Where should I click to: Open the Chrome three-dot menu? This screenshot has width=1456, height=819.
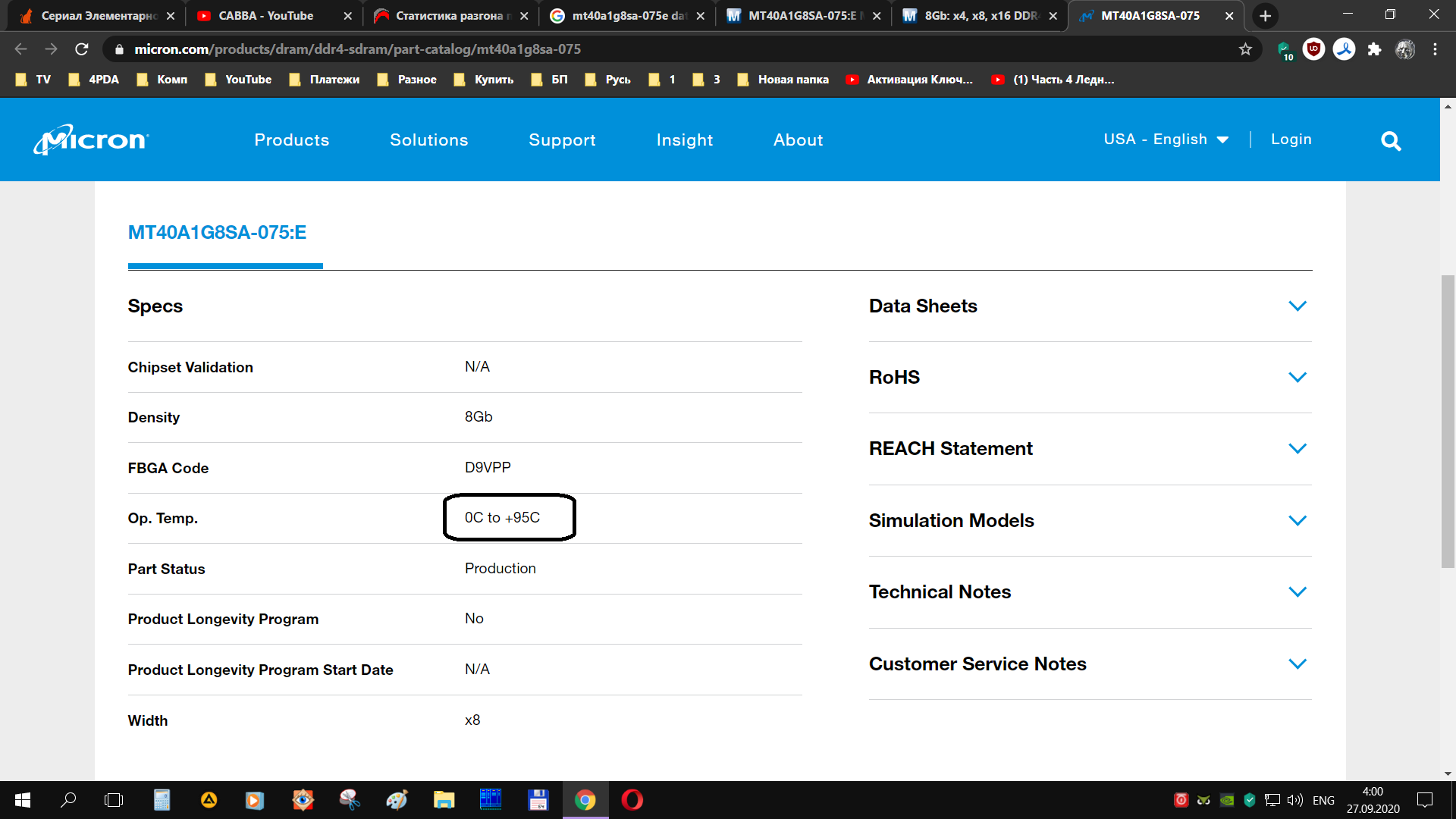coord(1435,49)
